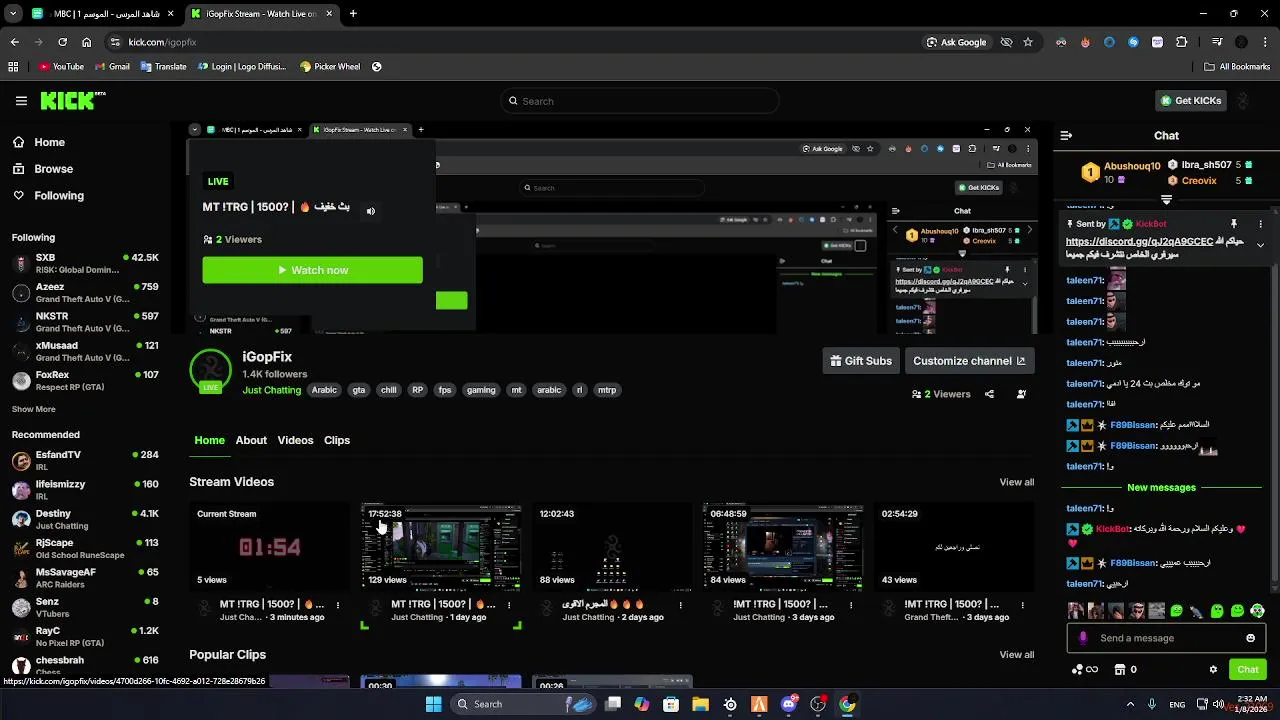1280x720 pixels.
Task: Open options for the 17:52:38 video
Action: coord(509,605)
